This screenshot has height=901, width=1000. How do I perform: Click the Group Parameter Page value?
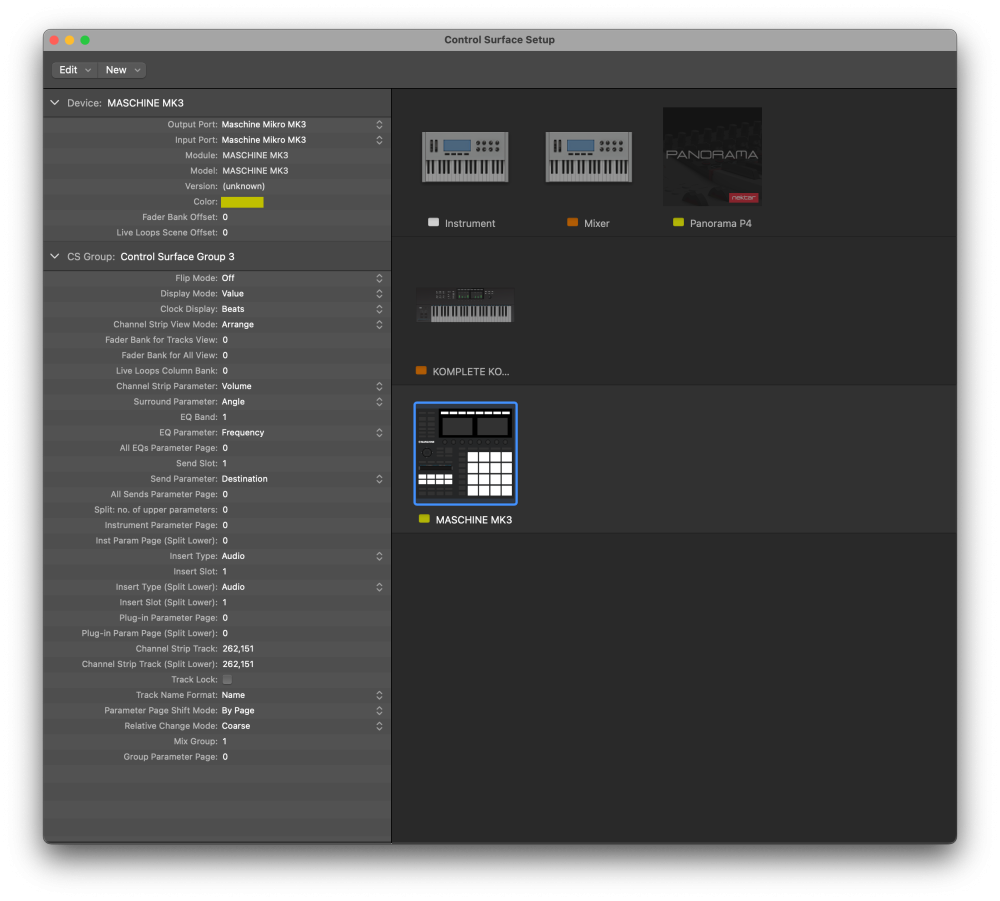[x=225, y=757]
